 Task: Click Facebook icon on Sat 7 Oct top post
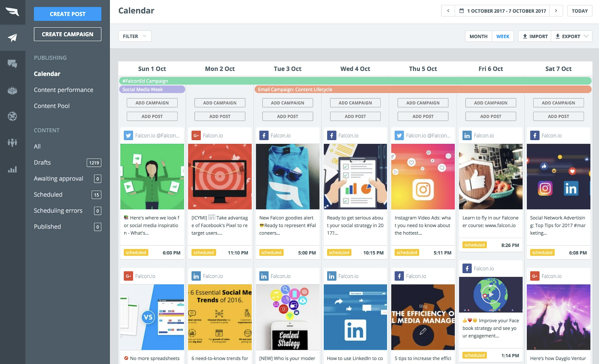(x=534, y=135)
